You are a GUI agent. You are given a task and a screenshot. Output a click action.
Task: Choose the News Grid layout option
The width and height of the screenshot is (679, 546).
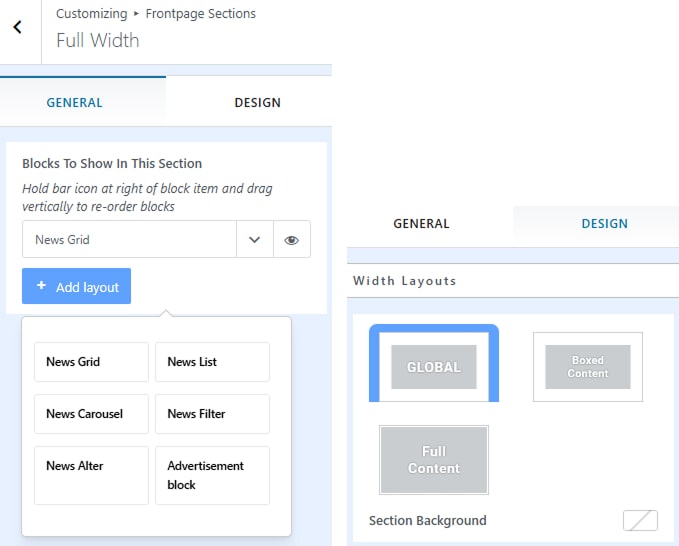tap(91, 362)
